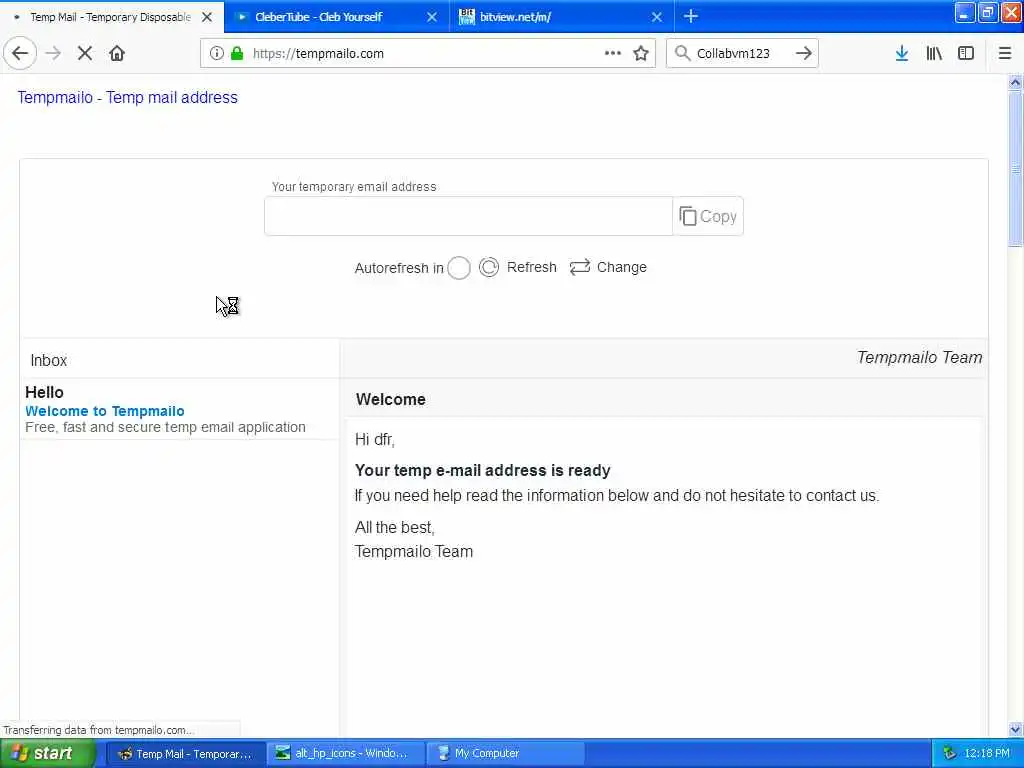Click the 12:18 PM clock
This screenshot has width=1024, height=768.
[x=987, y=754]
